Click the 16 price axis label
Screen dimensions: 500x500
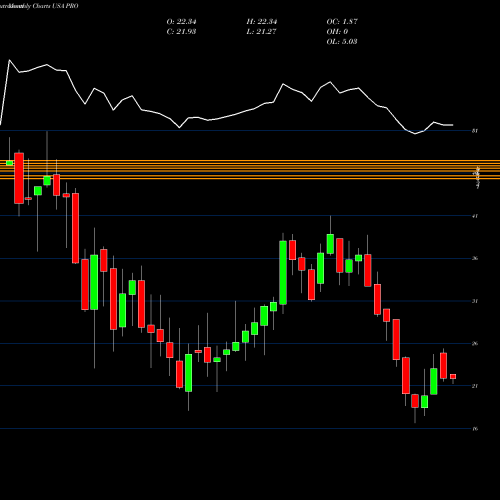[475, 429]
